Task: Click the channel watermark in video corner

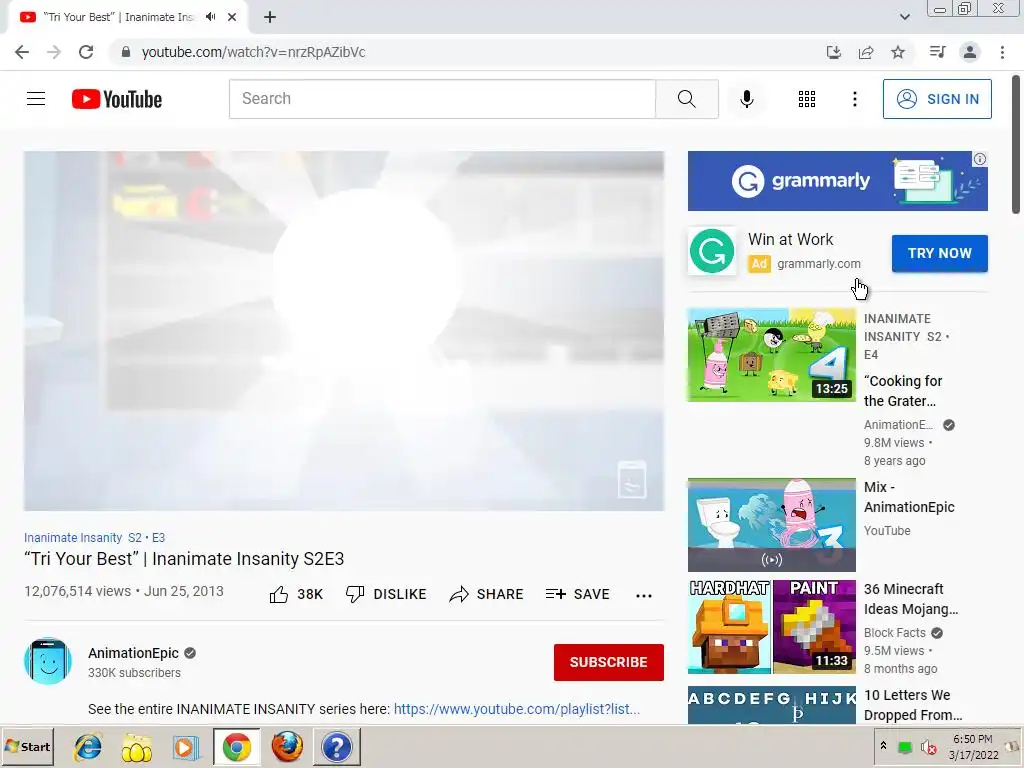Action: tap(632, 479)
